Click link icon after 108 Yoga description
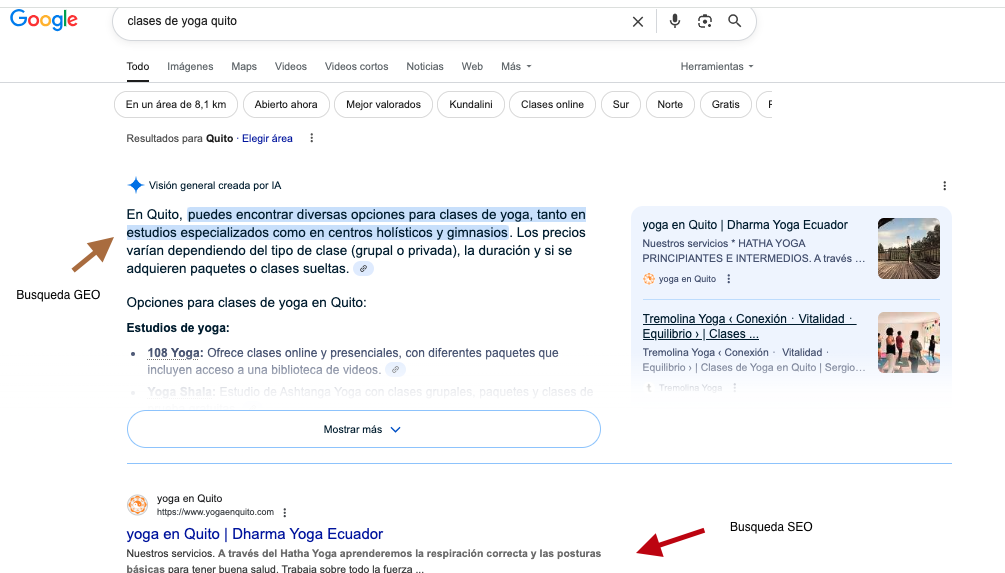1005x573 pixels. coord(395,370)
